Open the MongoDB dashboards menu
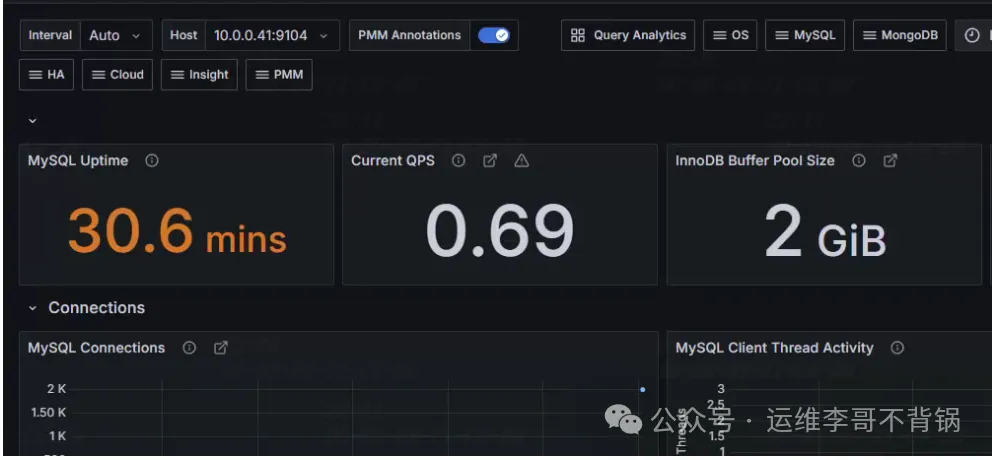This screenshot has width=992, height=460. tap(899, 36)
